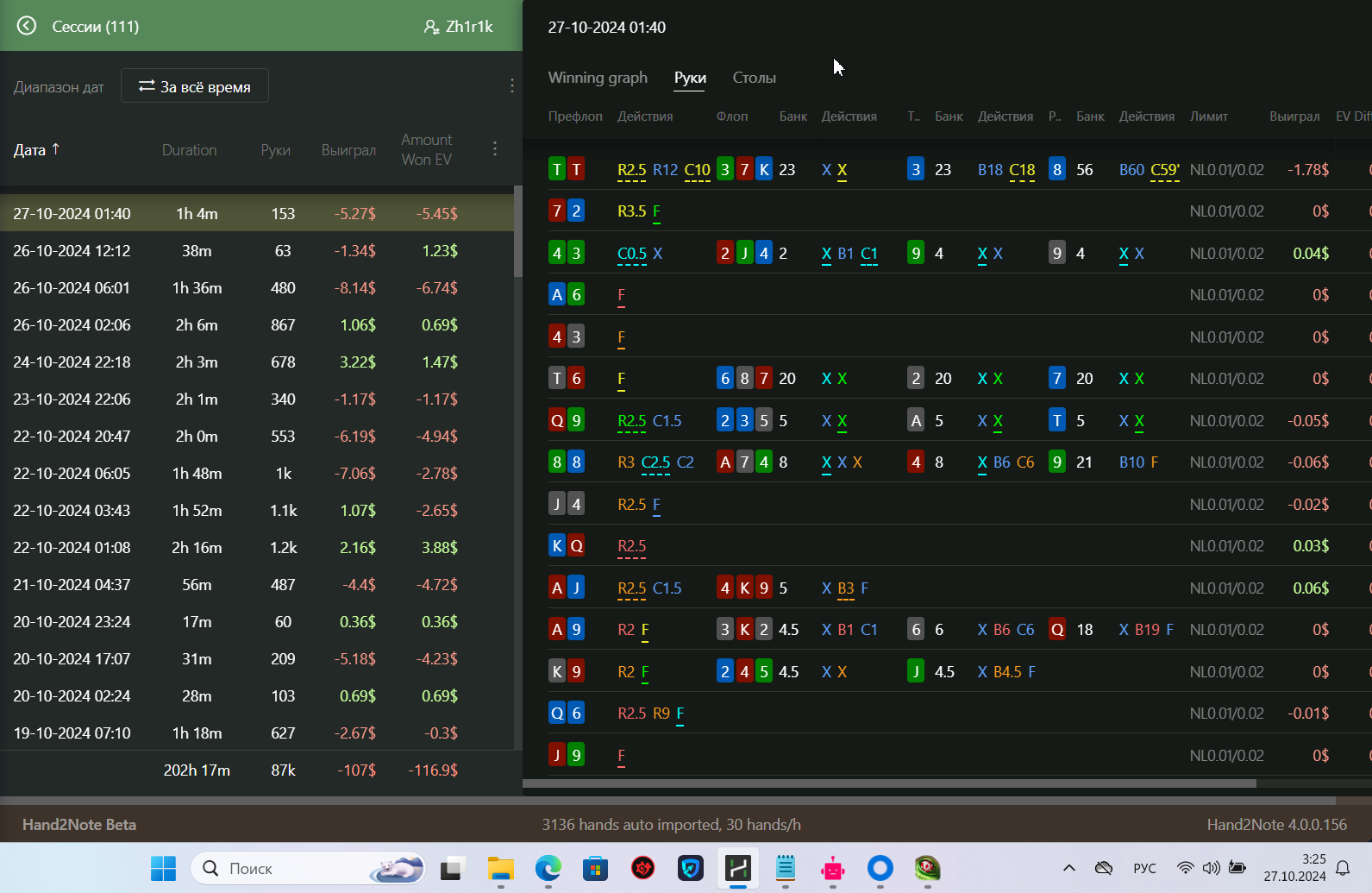Select session 21-10-2024 04:37
This screenshot has height=893, width=1372.
(x=257, y=584)
